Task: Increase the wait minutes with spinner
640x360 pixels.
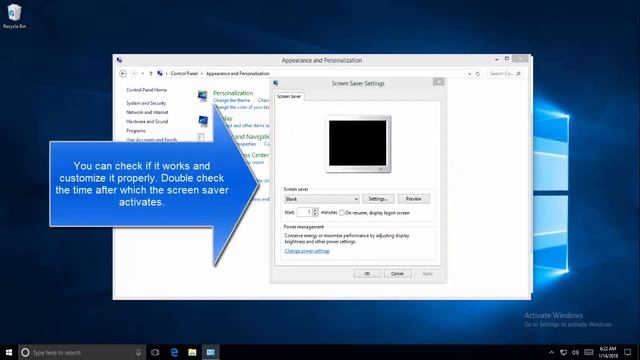Action: (x=315, y=210)
